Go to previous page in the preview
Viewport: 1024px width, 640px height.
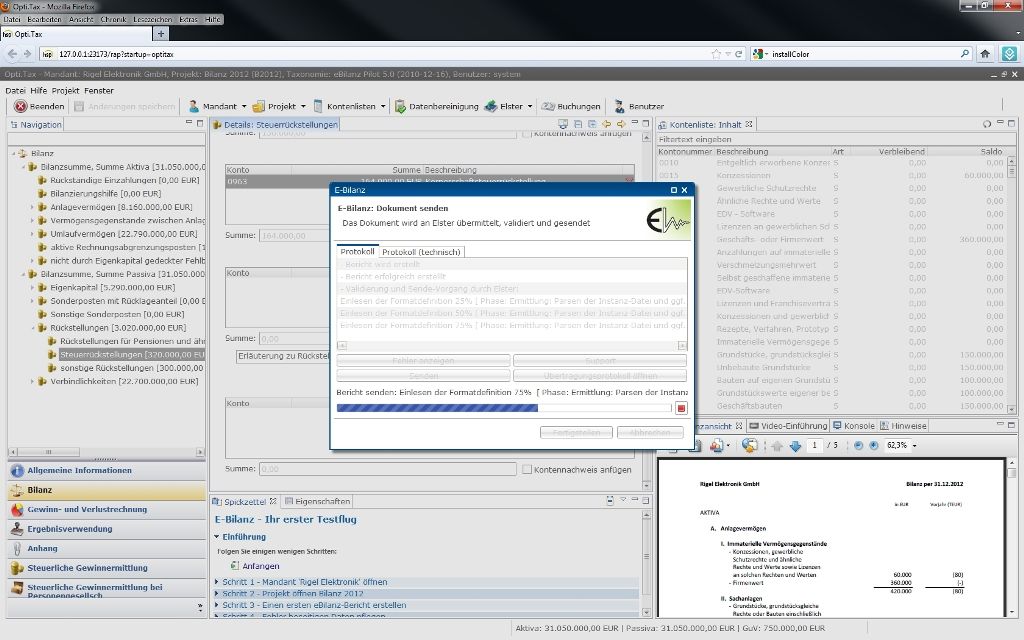pyautogui.click(x=776, y=446)
